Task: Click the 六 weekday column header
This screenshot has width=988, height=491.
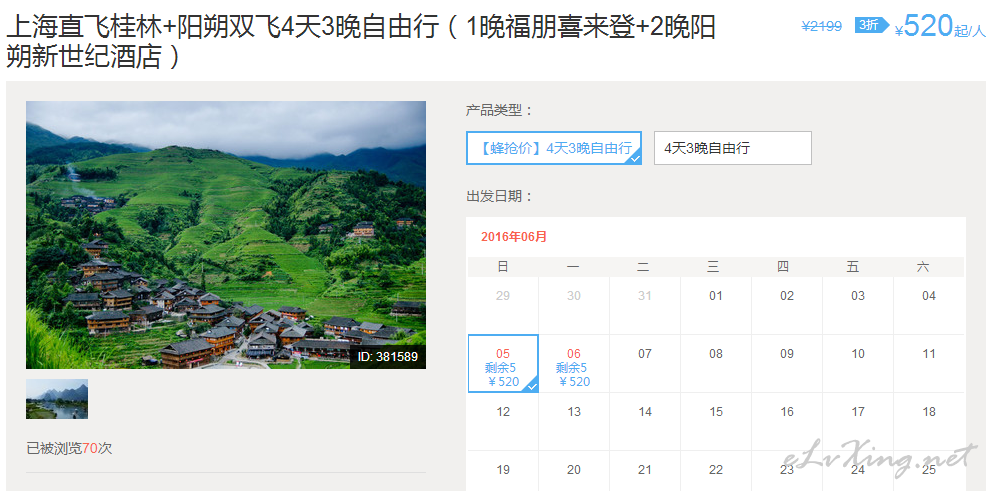Action: [923, 267]
